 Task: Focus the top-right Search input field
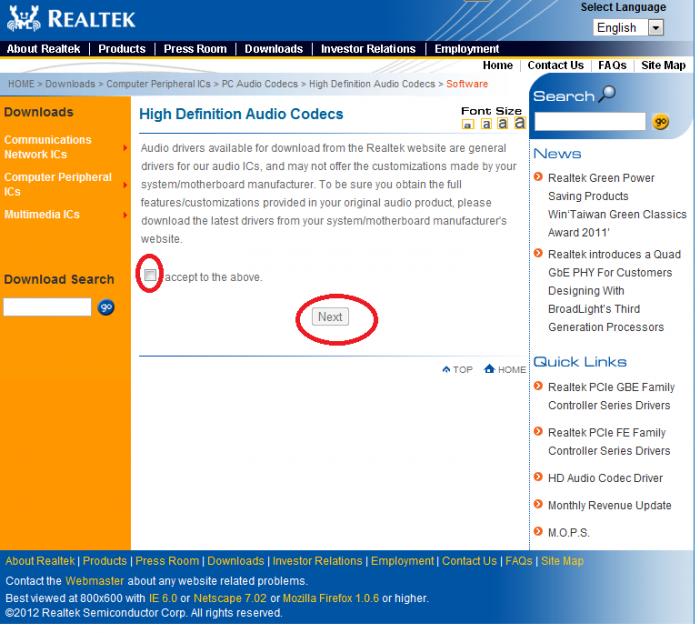(x=590, y=121)
